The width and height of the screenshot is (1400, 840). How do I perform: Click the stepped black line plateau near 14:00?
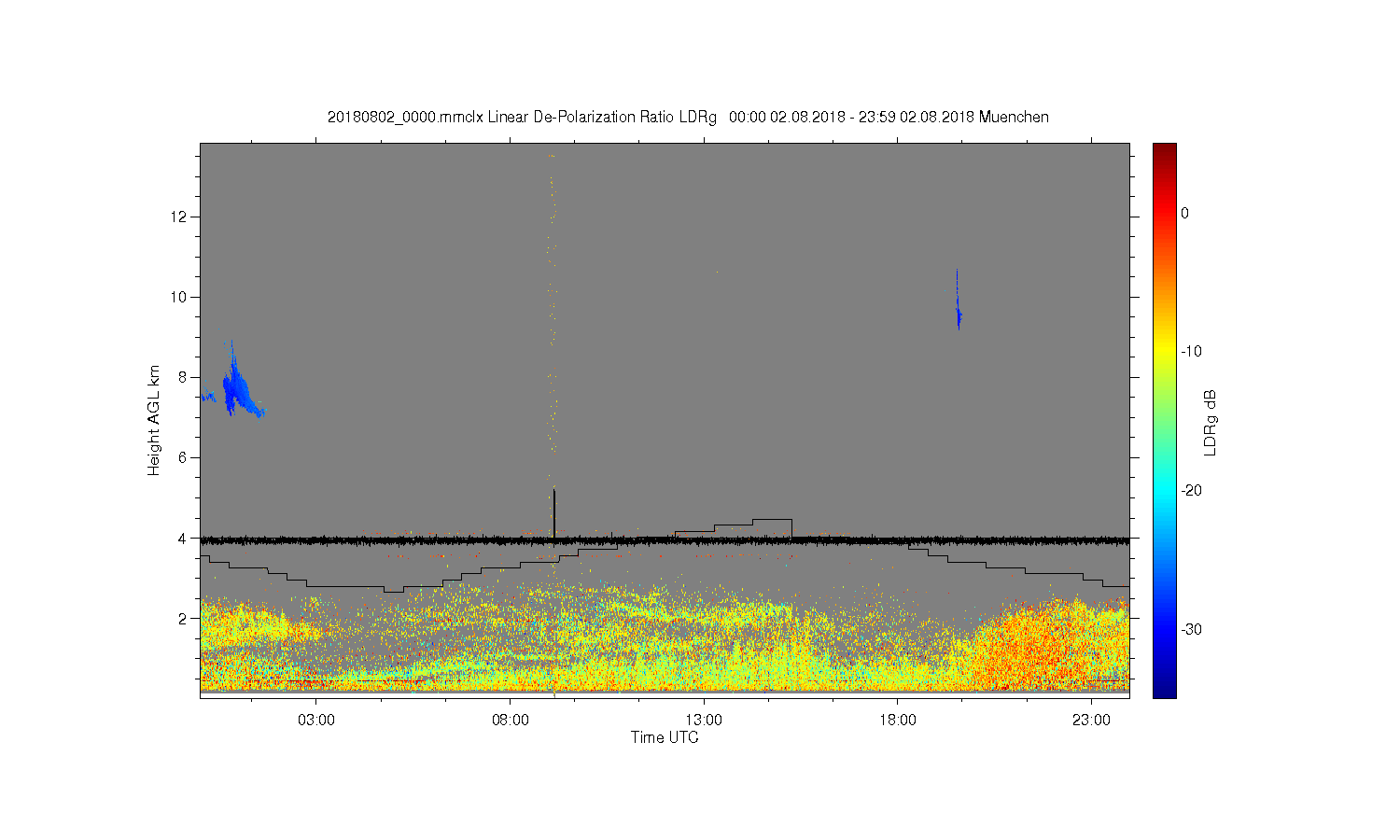click(x=772, y=519)
